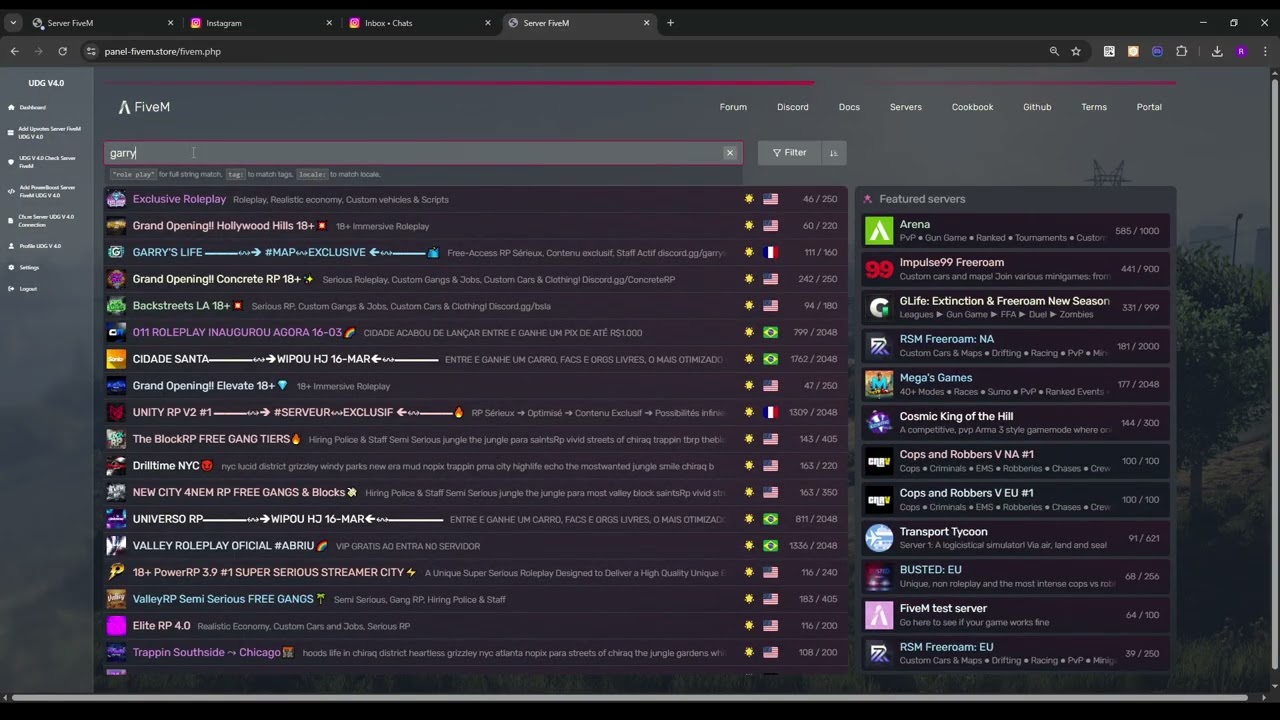The height and width of the screenshot is (720, 1280).
Task: Switch to the Instagram tab
Action: pyautogui.click(x=260, y=23)
